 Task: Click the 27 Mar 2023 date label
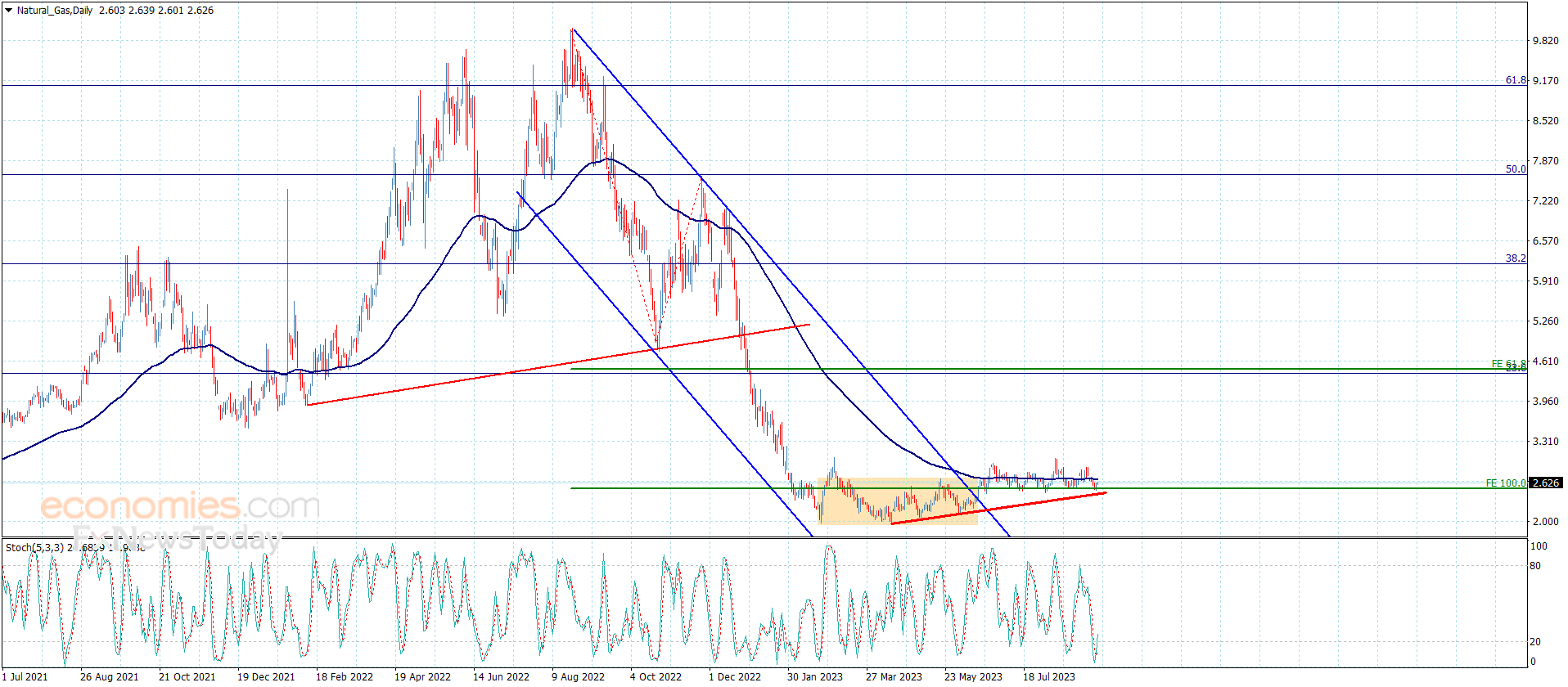pyautogui.click(x=894, y=676)
